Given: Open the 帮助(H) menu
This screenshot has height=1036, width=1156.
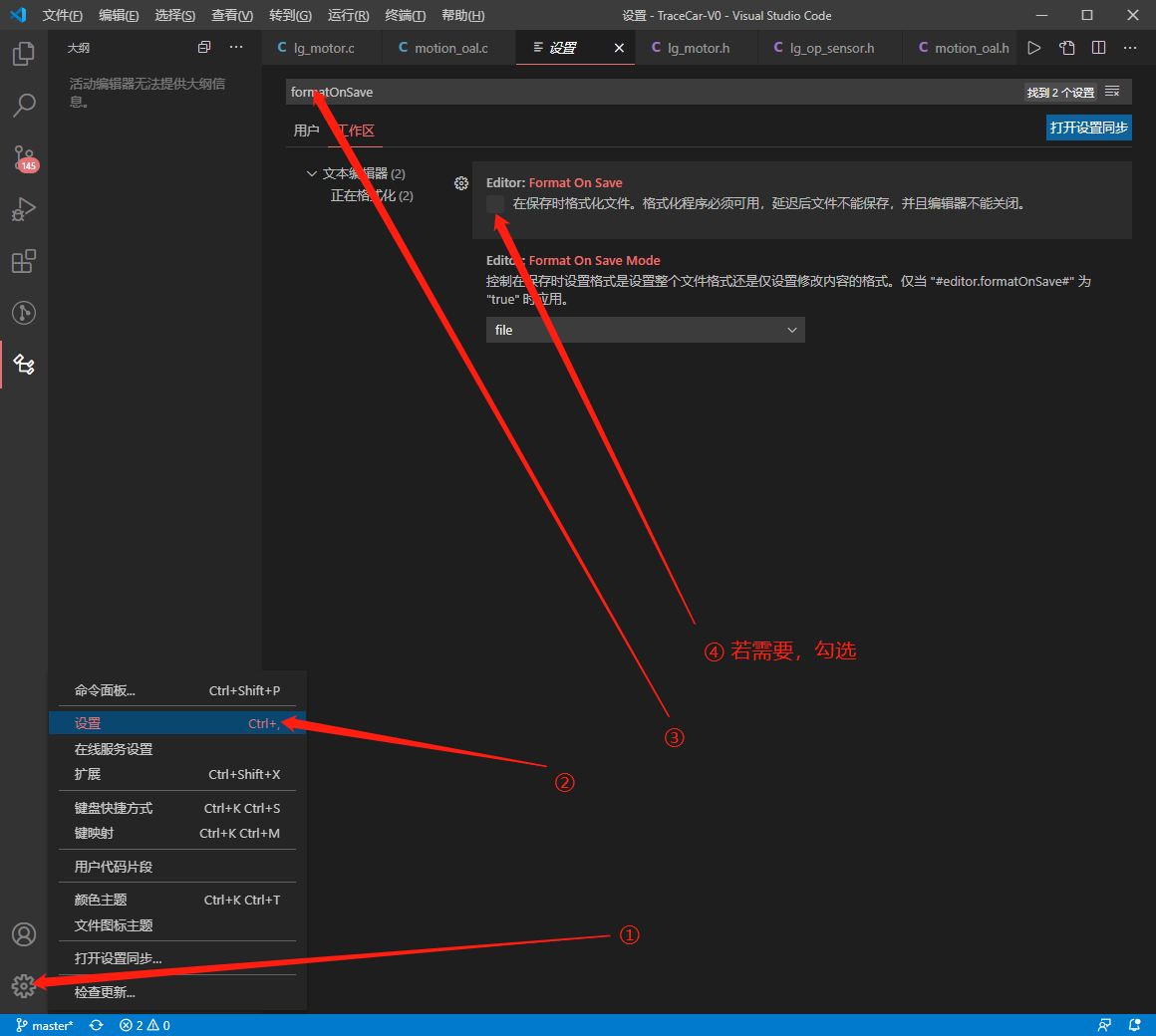Looking at the screenshot, I should coord(463,16).
